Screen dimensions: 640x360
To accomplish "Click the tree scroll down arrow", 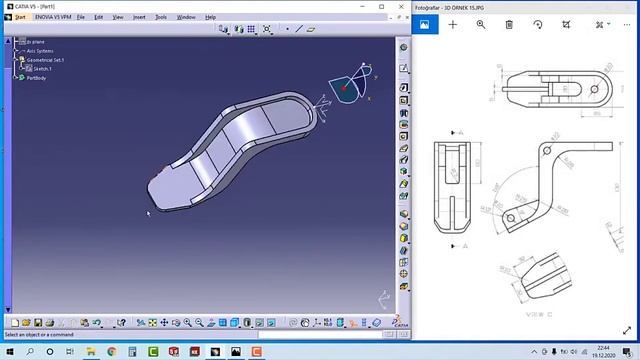I will click(8, 310).
